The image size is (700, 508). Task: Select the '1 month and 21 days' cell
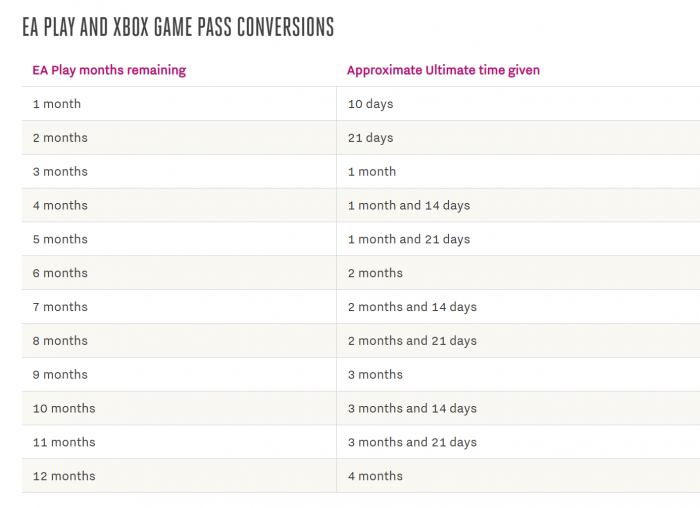pos(409,240)
